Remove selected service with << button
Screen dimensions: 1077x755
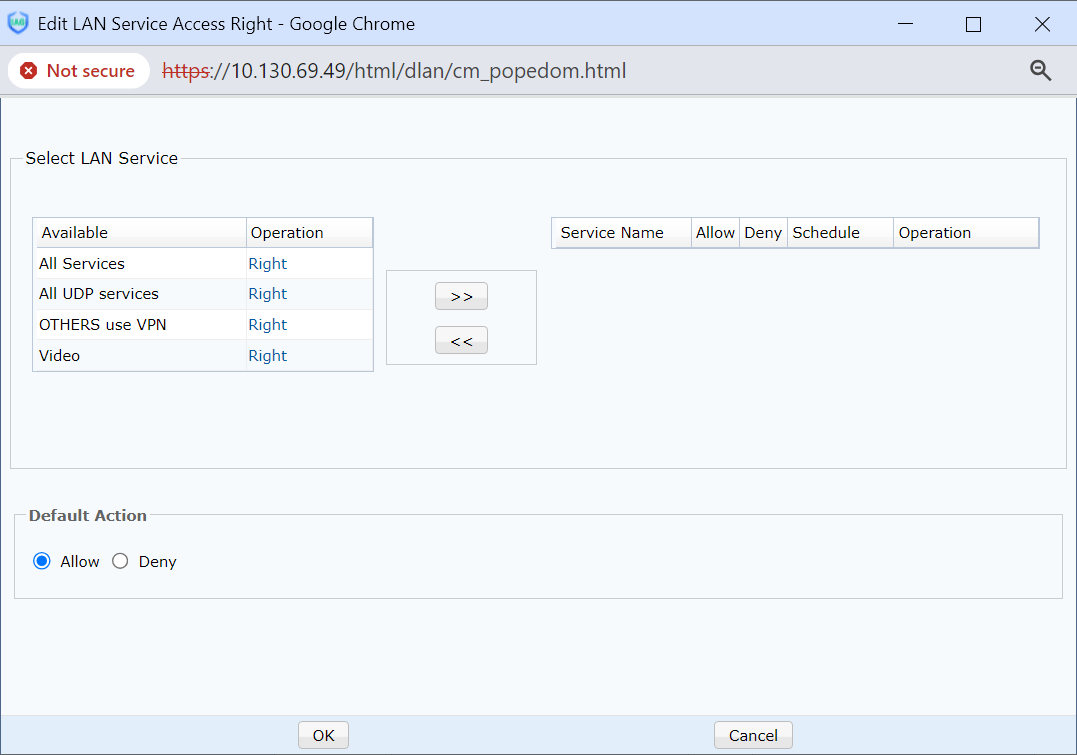tap(461, 341)
